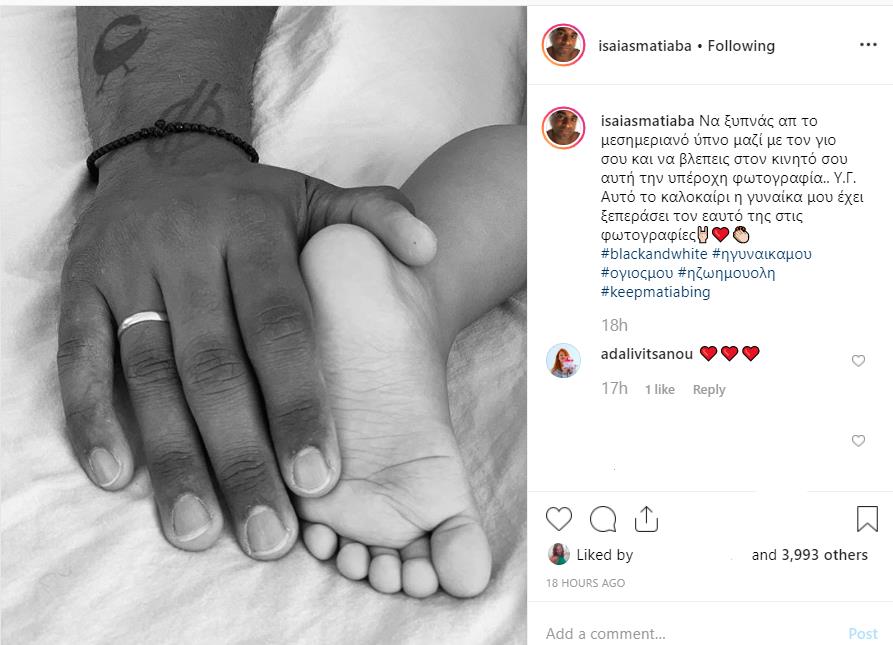Save post with the bookmark icon
Screen dimensions: 893x645
click(x=867, y=519)
